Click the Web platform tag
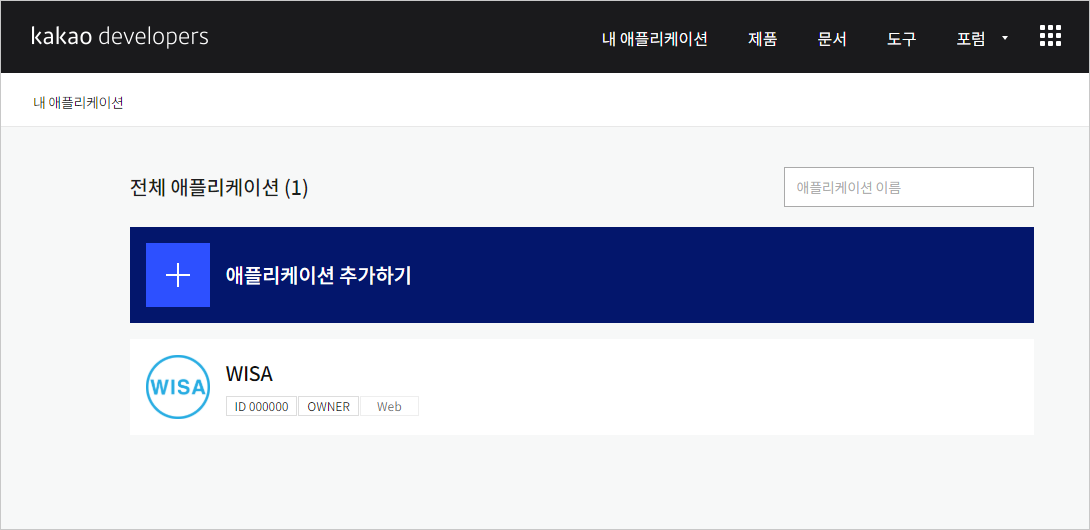This screenshot has width=1090, height=530. tap(389, 406)
